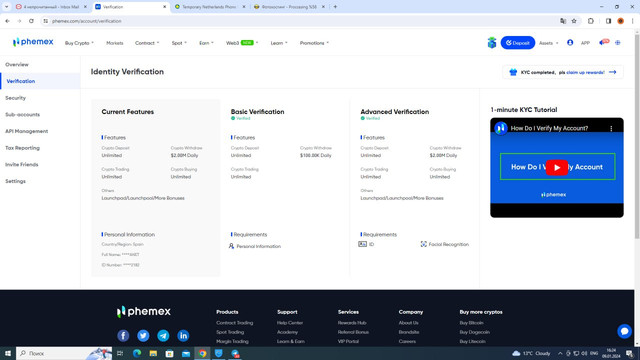Open video options three-dot menu

[x=611, y=128]
